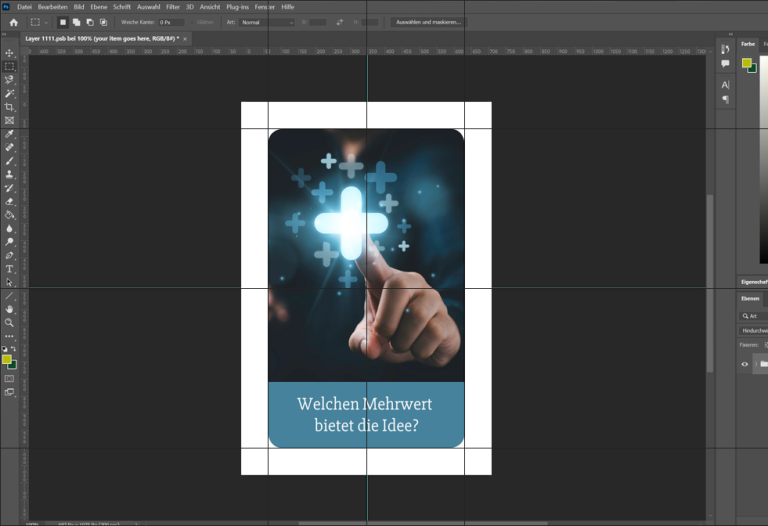Enable Quick Mask mode icon
768x526 pixels.
click(9, 379)
